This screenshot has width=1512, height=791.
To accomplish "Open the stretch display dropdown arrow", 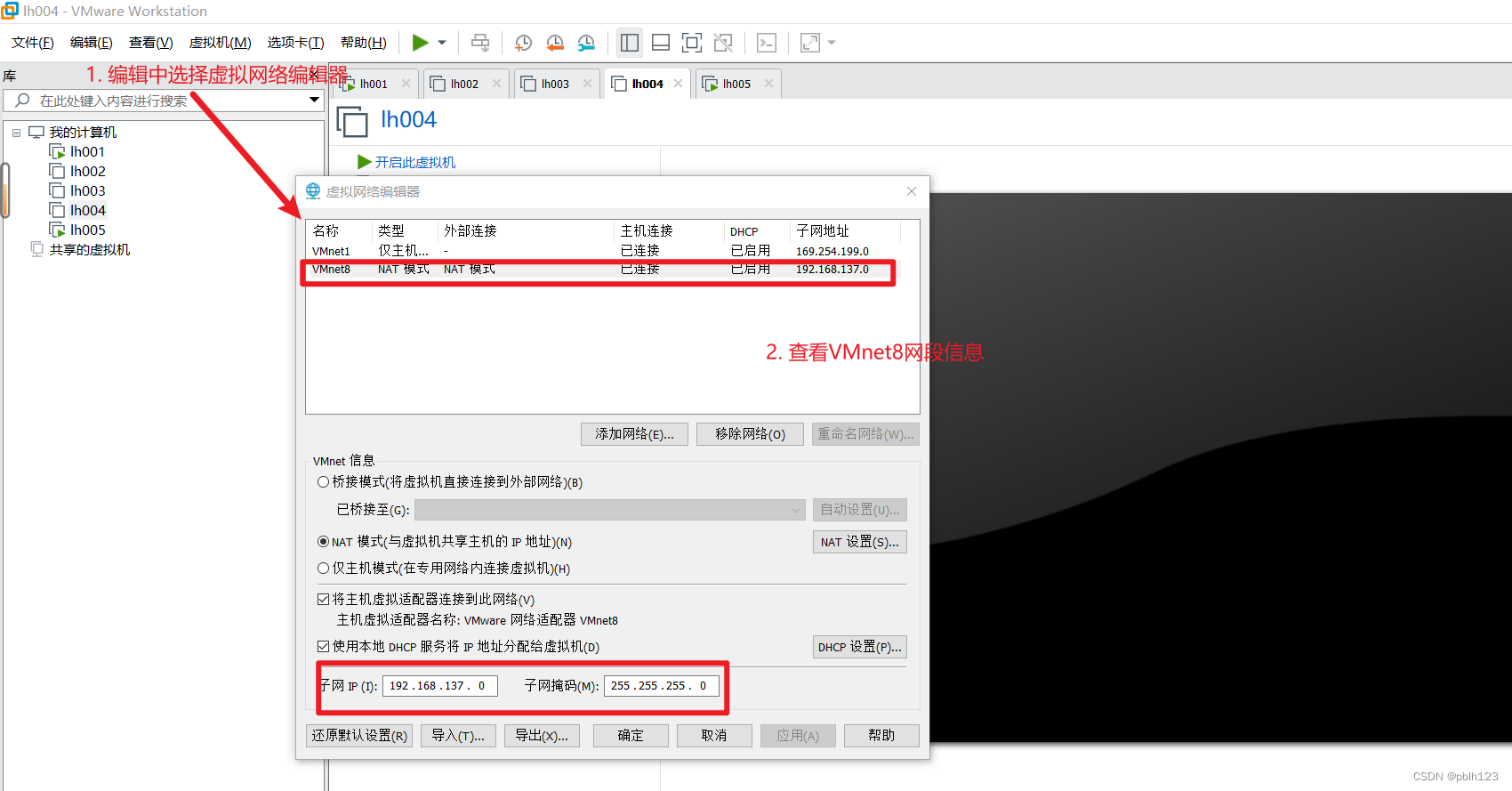I will 832,43.
